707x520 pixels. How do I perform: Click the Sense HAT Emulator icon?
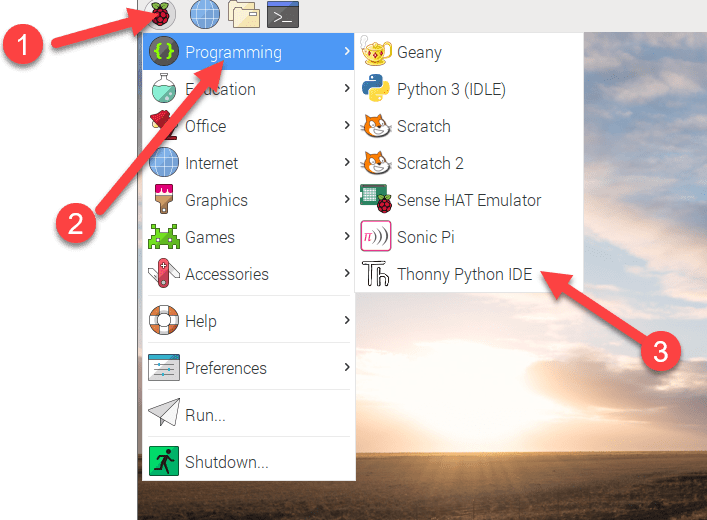(375, 200)
